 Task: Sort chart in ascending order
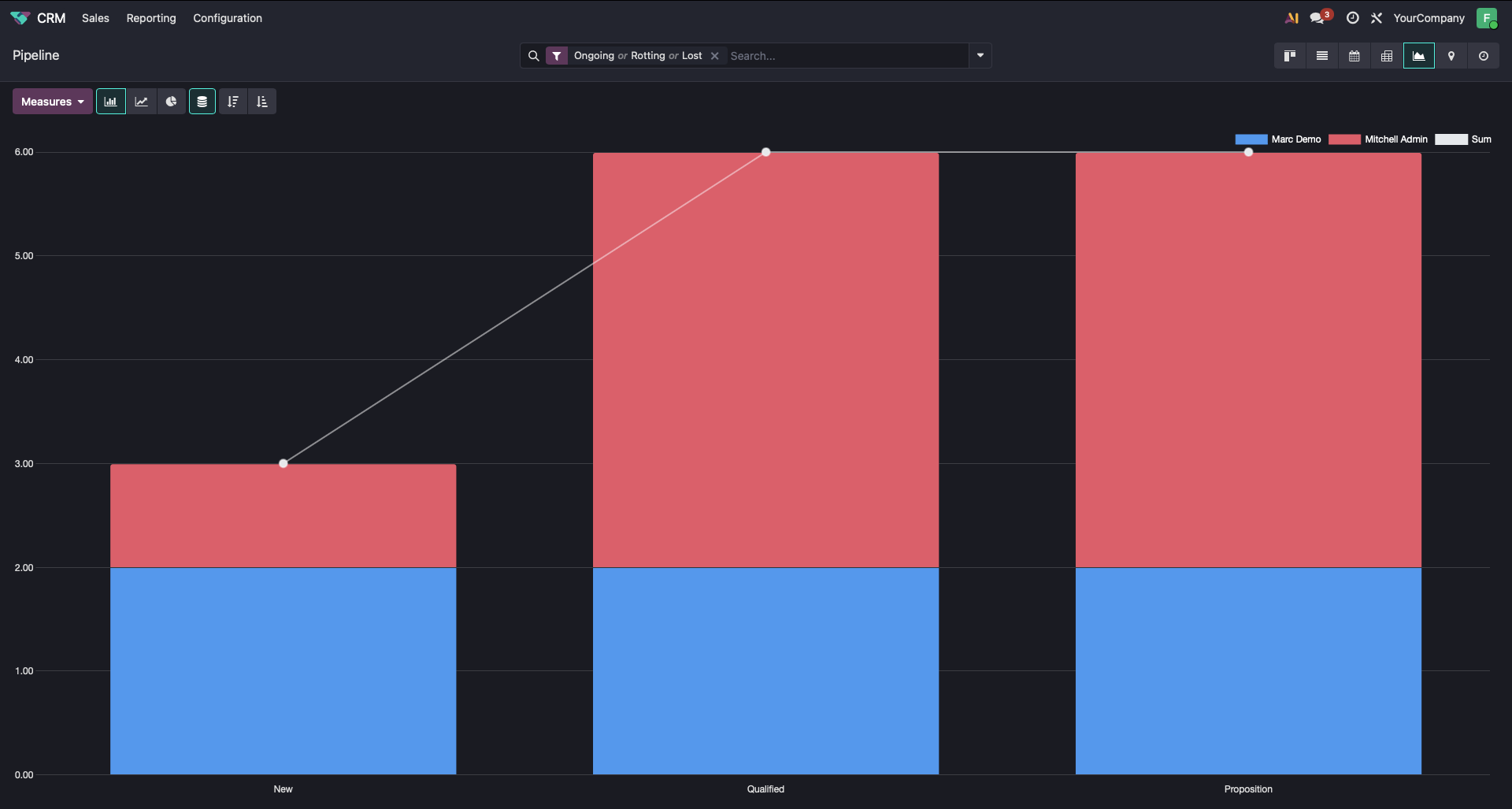click(x=262, y=102)
